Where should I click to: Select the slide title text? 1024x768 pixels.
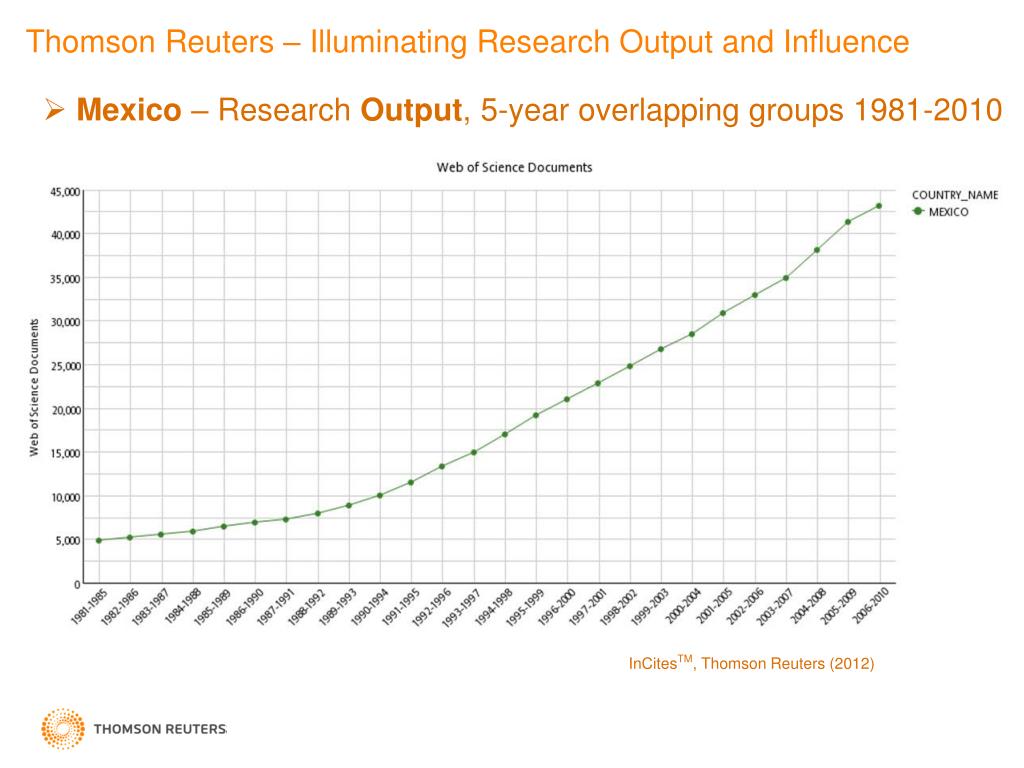(x=468, y=42)
